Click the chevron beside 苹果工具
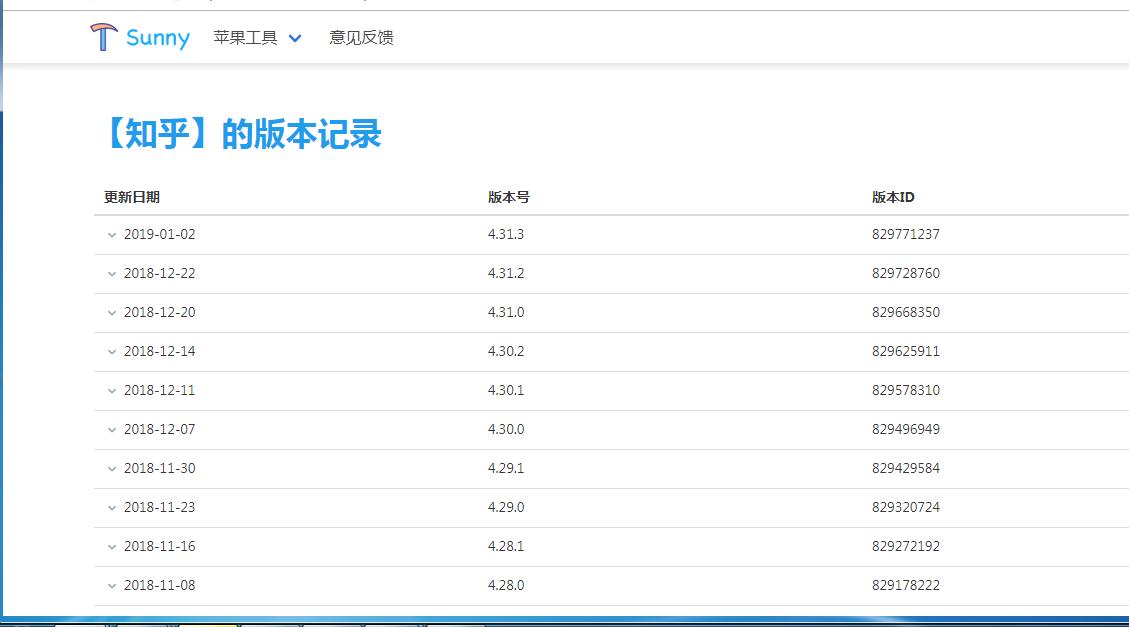 point(293,38)
